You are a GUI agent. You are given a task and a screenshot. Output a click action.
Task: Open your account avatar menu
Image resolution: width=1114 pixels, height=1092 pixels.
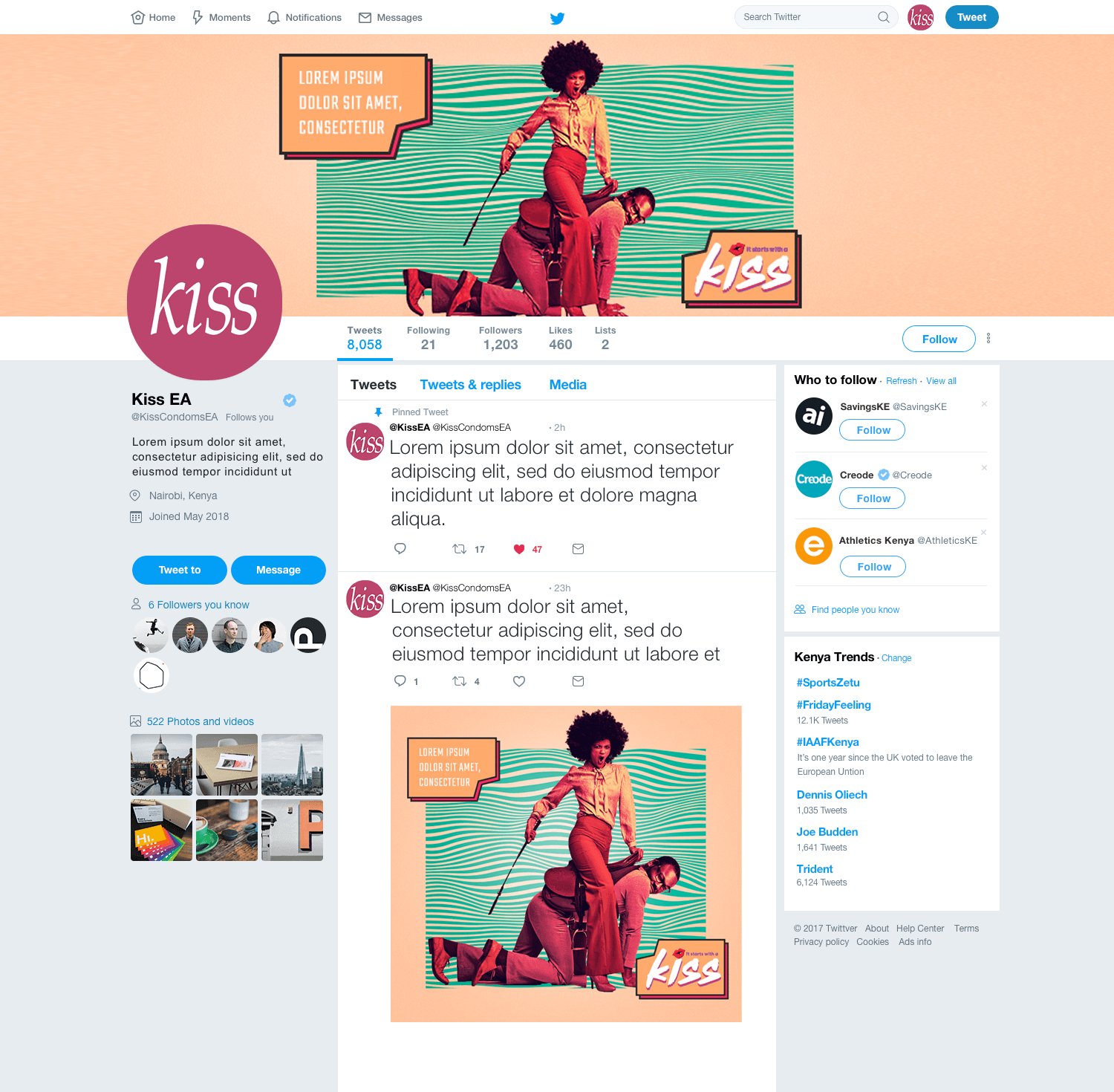tap(921, 17)
